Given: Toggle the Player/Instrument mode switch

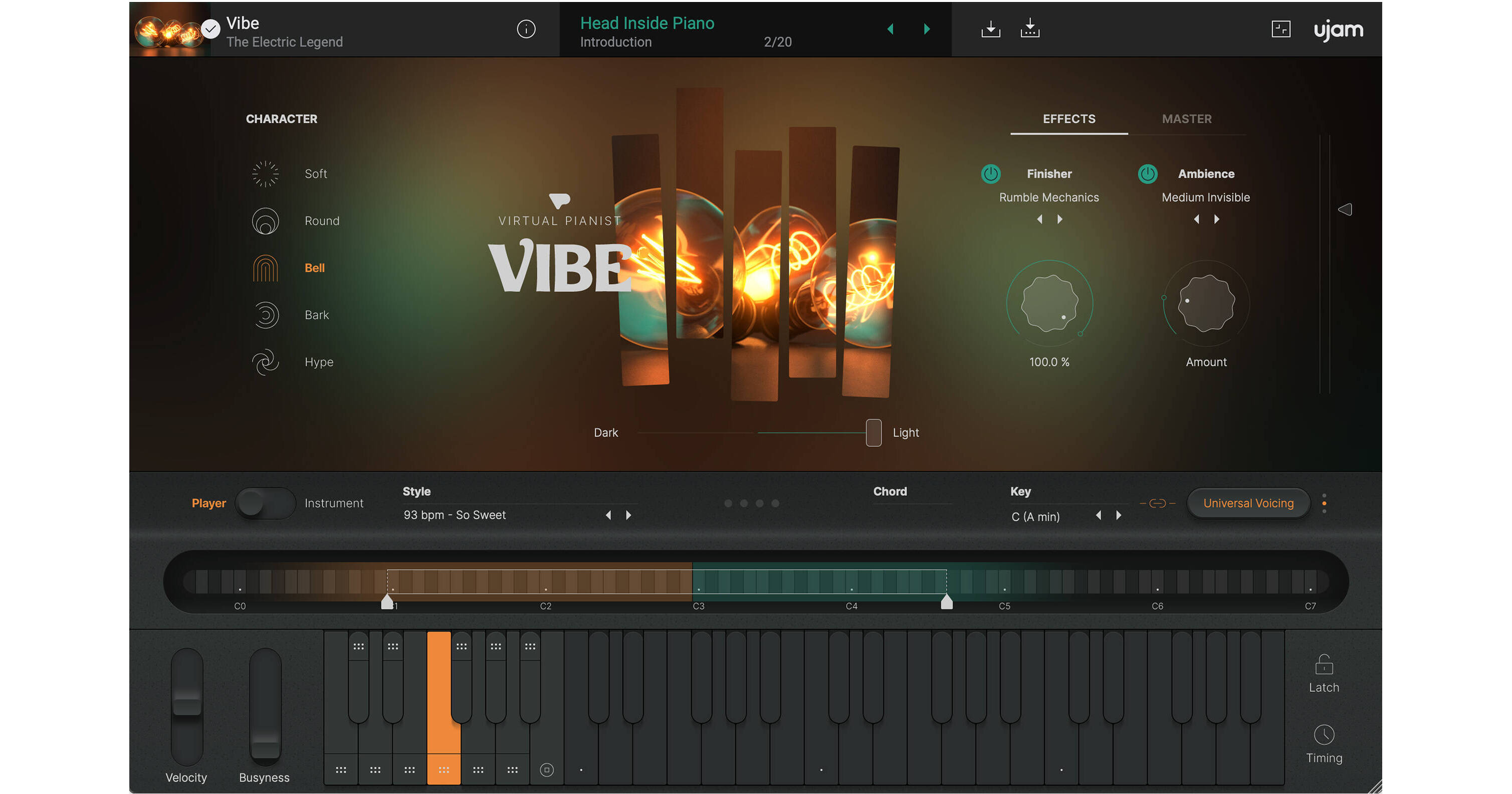Looking at the screenshot, I should pos(265,503).
